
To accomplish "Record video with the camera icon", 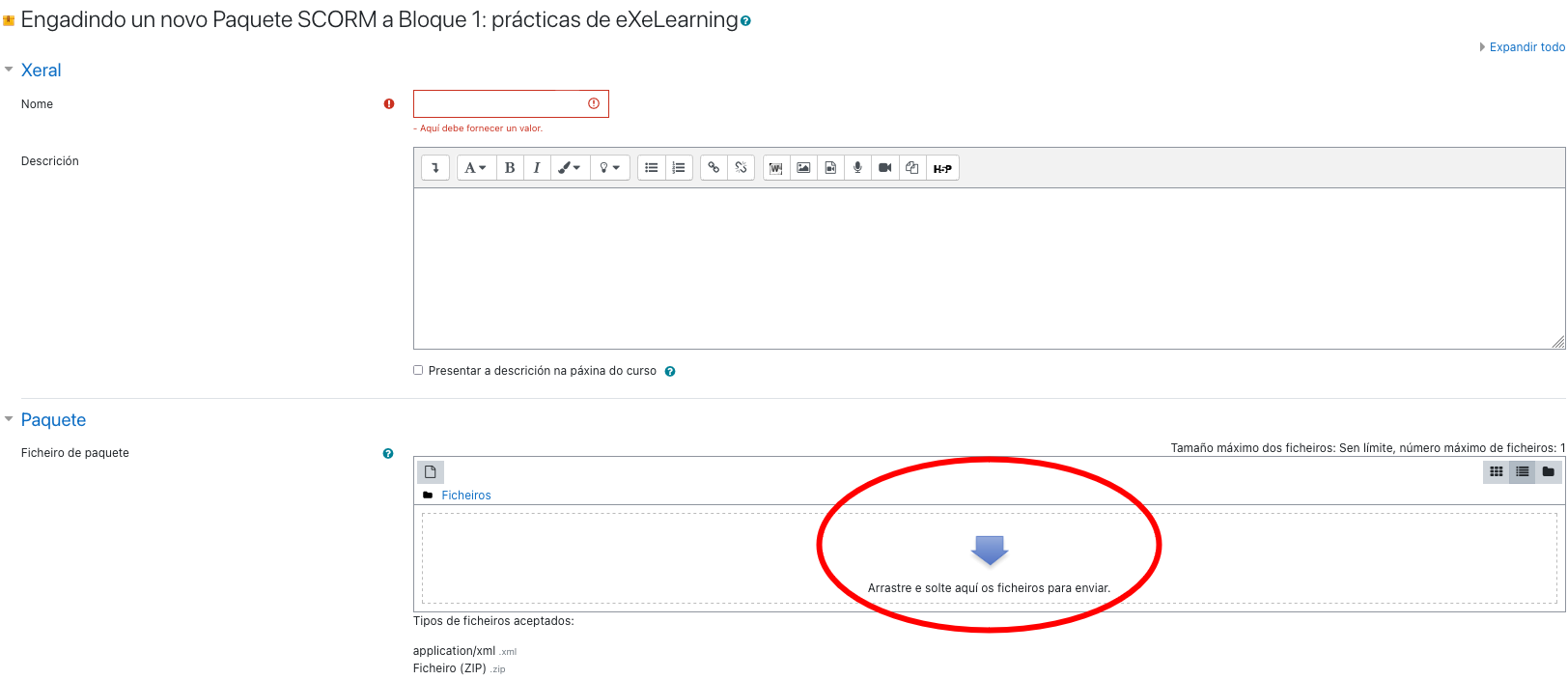I will pos(884,168).
